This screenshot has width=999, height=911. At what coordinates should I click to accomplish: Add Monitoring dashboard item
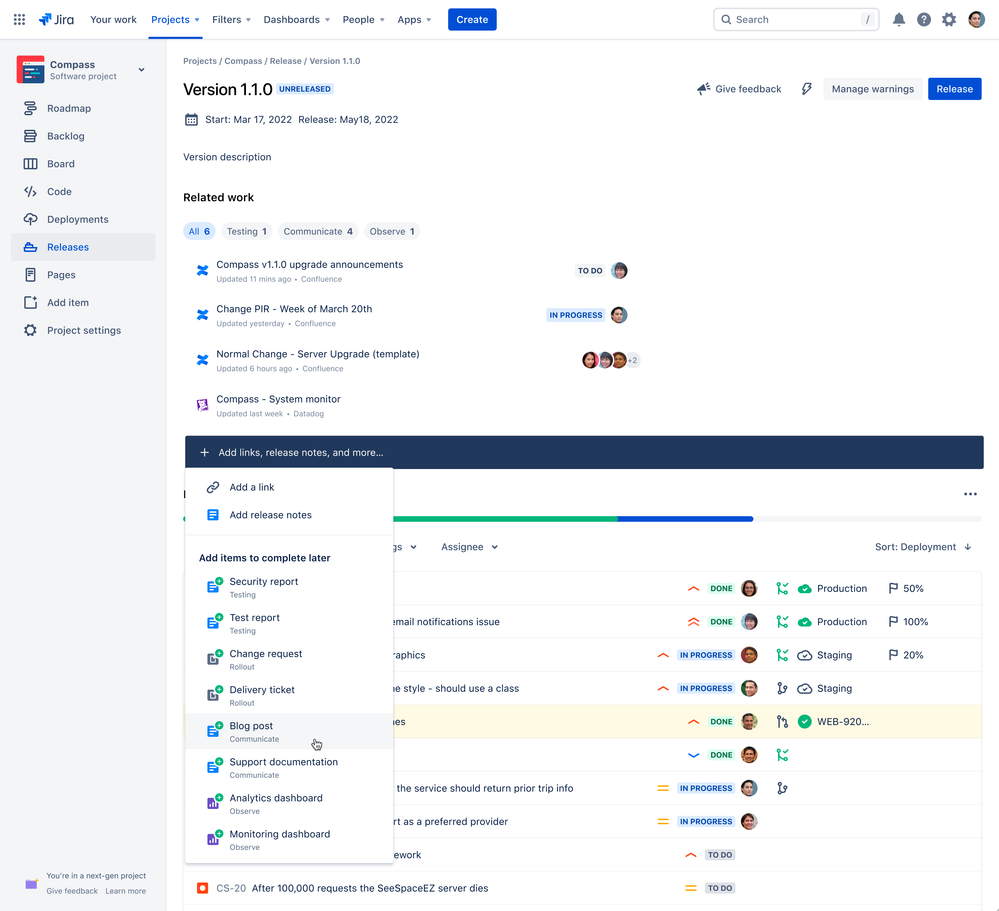point(289,840)
